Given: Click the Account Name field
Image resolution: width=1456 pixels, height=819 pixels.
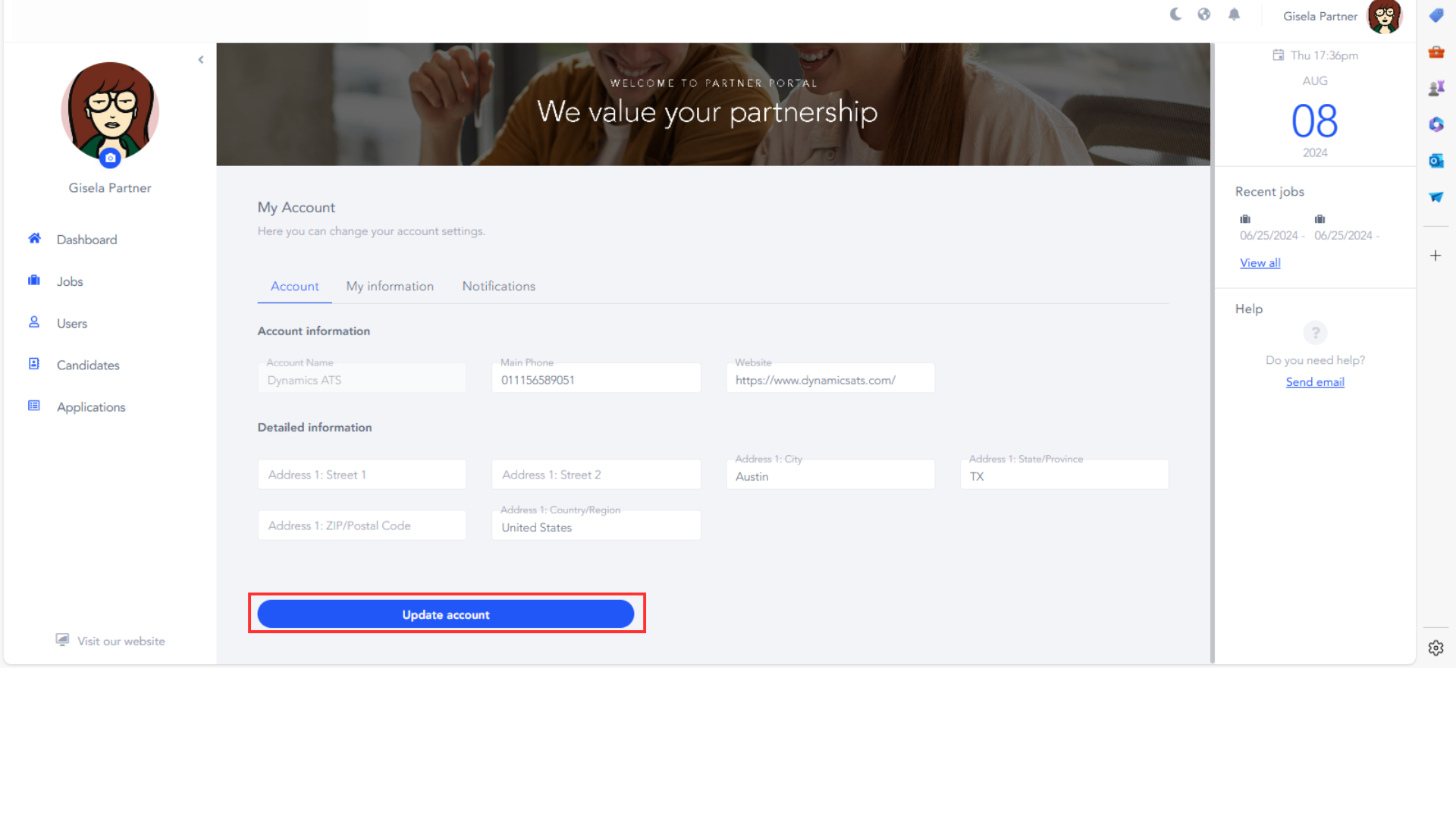Looking at the screenshot, I should 362,378.
